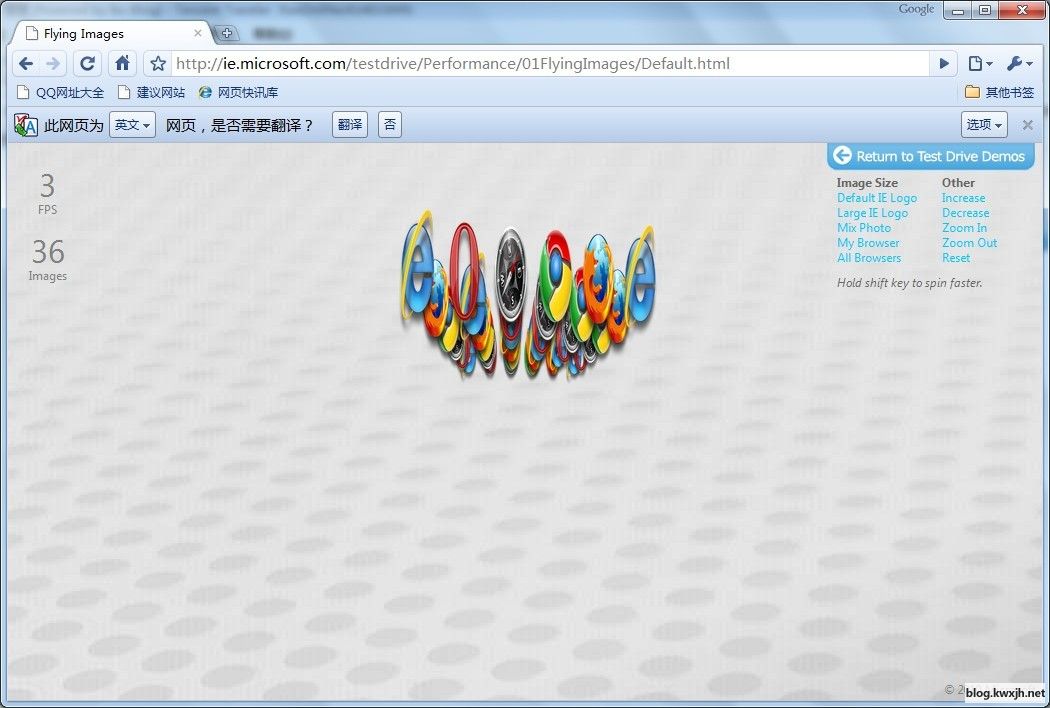
Task: Click the large Chrome logo
Action: pos(557,275)
